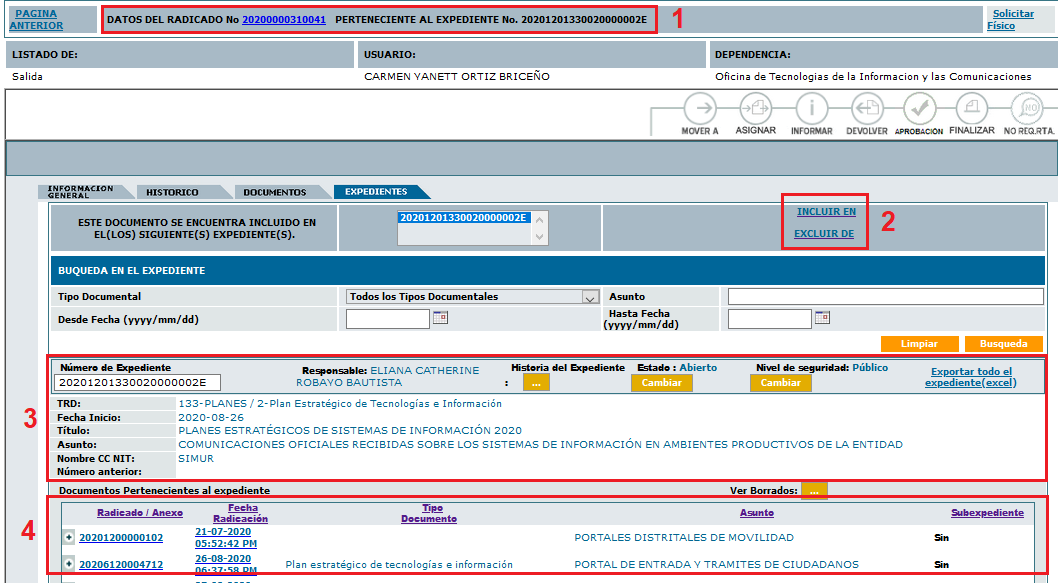1058x583 pixels.
Task: Open radicado 20206120004712 link
Action: [x=121, y=565]
